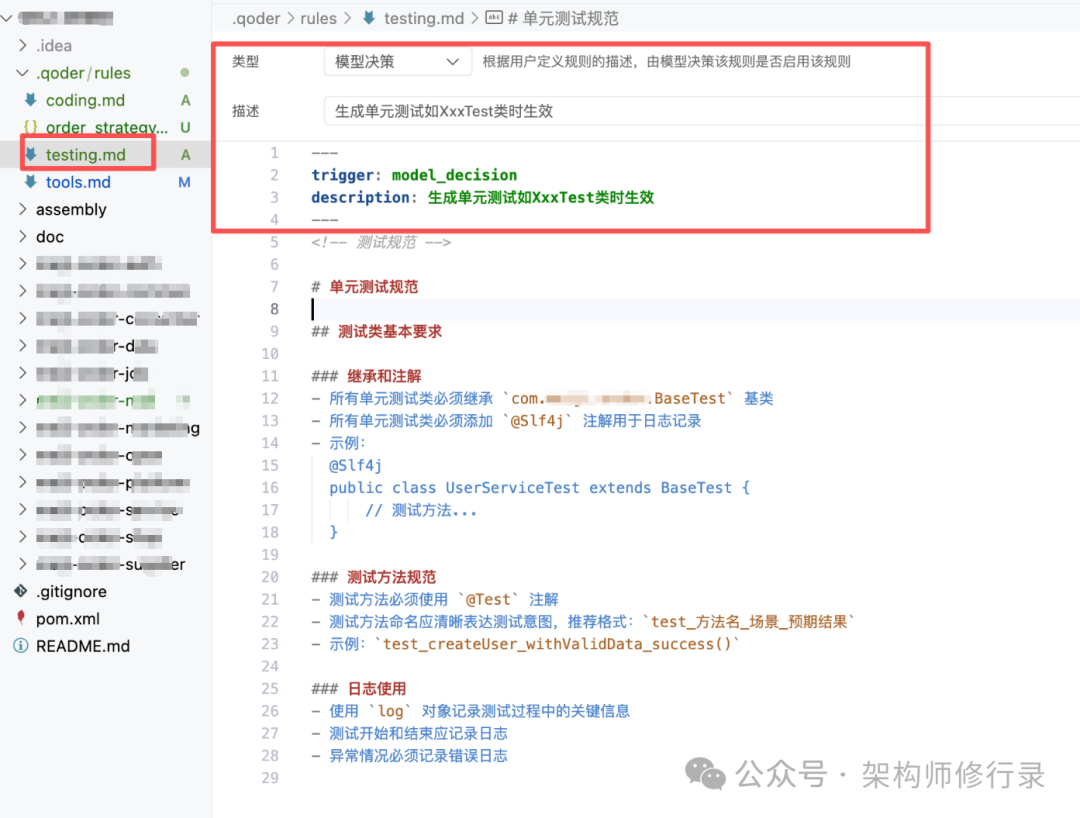Expand the doc folder chevron
The width and height of the screenshot is (1080, 818).
pyautogui.click(x=23, y=236)
